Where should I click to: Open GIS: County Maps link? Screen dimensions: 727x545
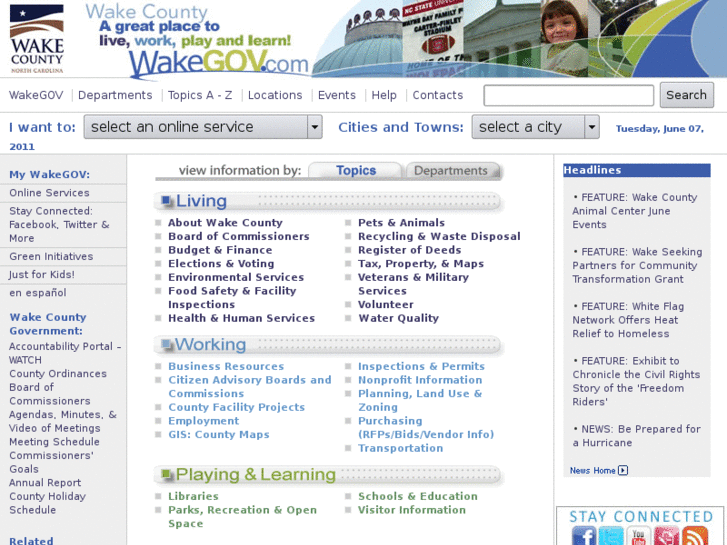pos(219,435)
